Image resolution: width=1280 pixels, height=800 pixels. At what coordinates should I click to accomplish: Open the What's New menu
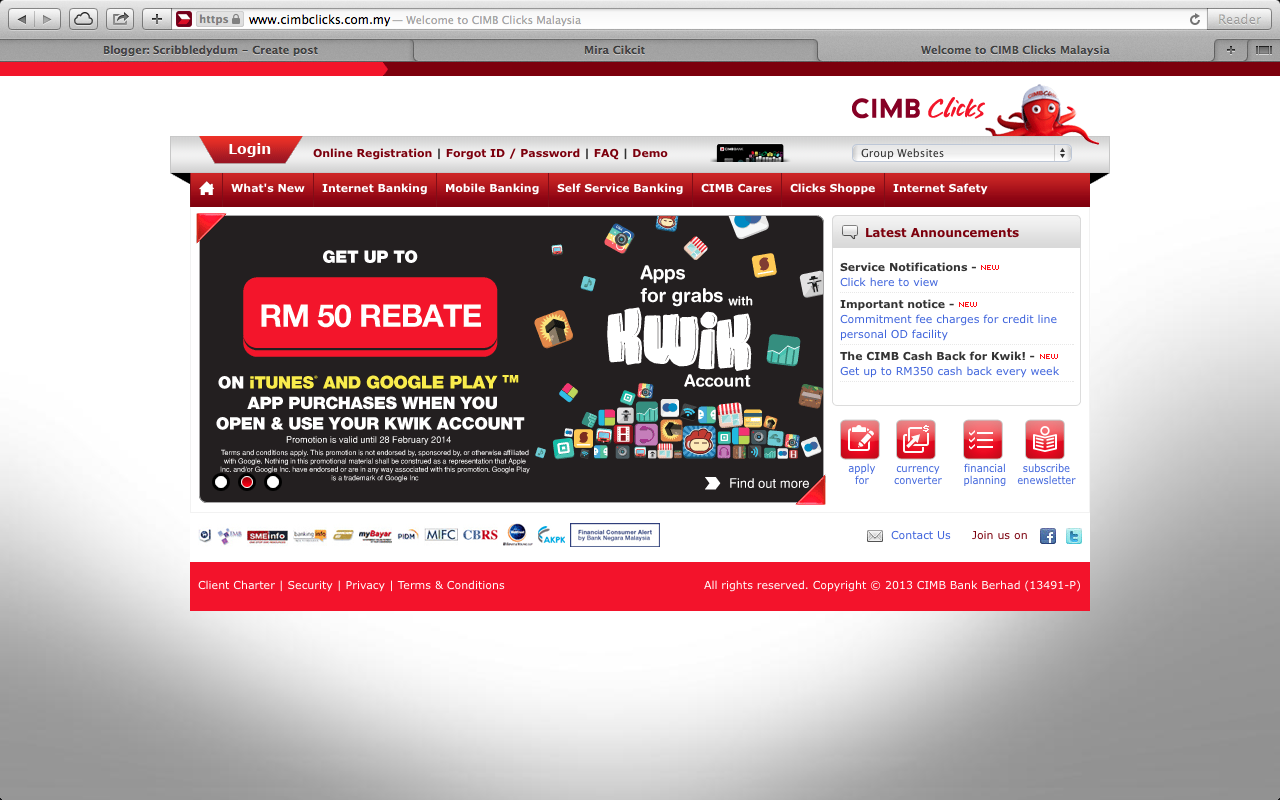[x=268, y=188]
